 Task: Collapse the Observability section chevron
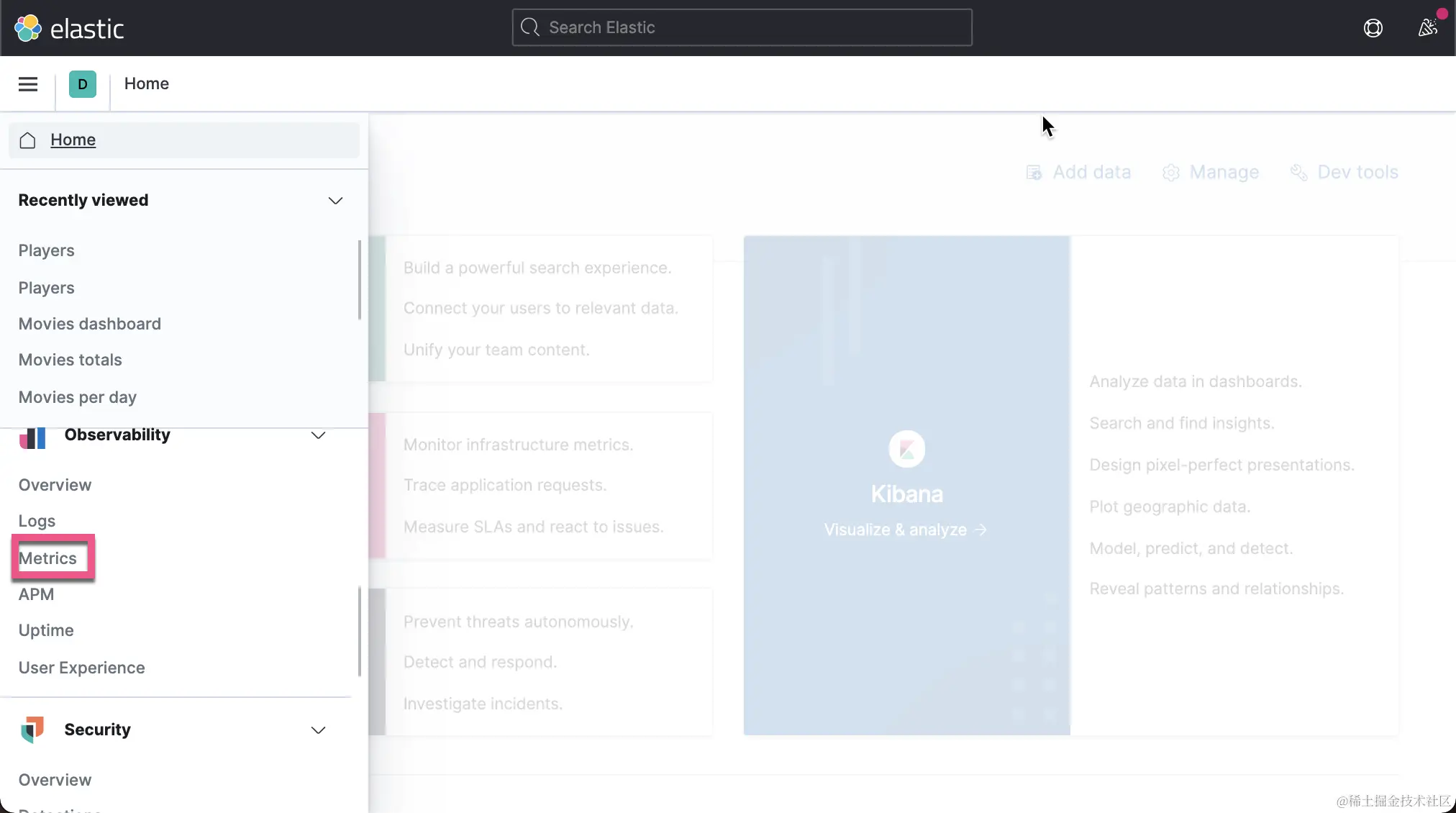(x=318, y=435)
